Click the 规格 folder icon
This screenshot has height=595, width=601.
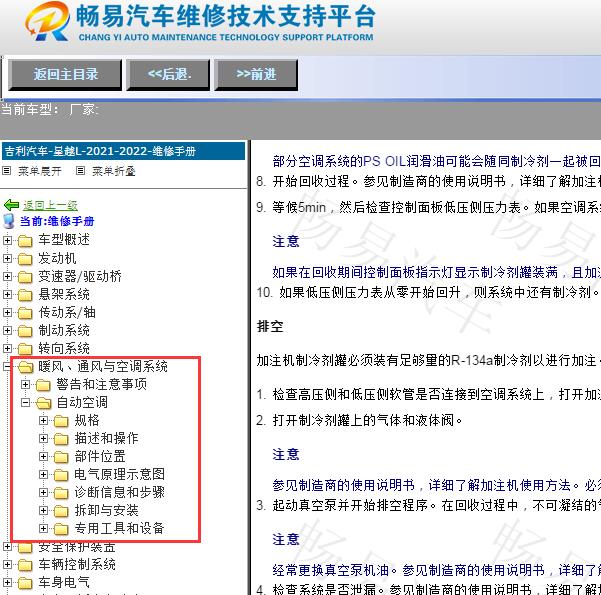(x=61, y=421)
